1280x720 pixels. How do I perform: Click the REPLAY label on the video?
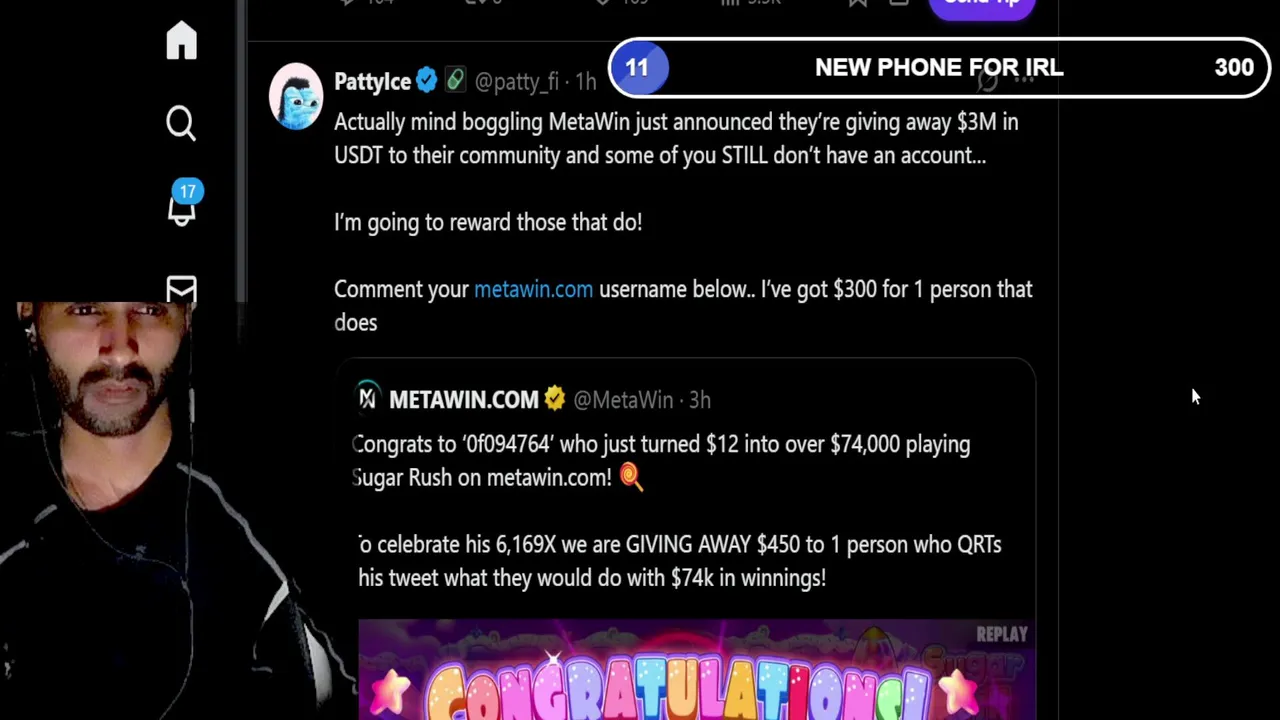pyautogui.click(x=1001, y=634)
